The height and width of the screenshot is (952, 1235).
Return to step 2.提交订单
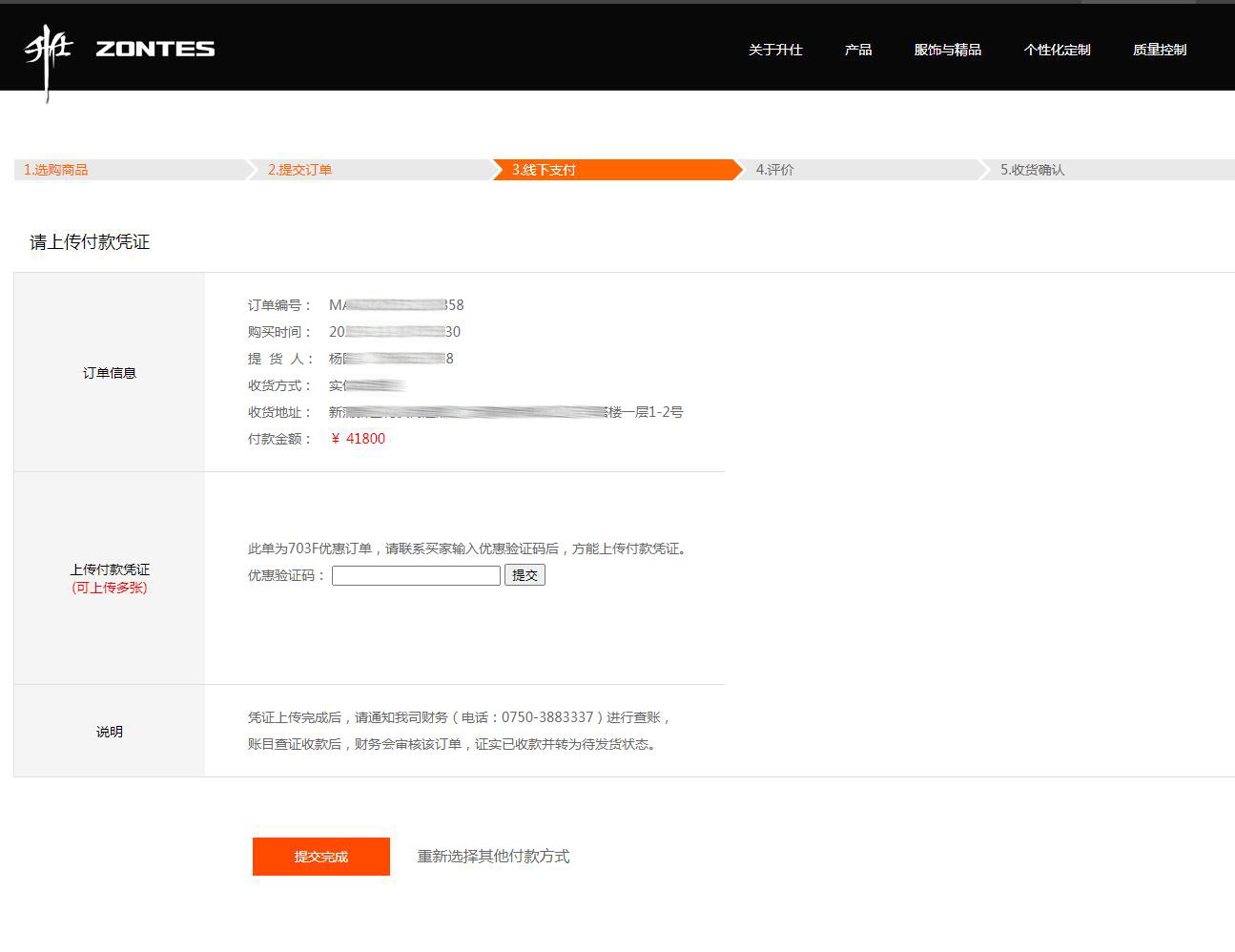click(x=300, y=170)
